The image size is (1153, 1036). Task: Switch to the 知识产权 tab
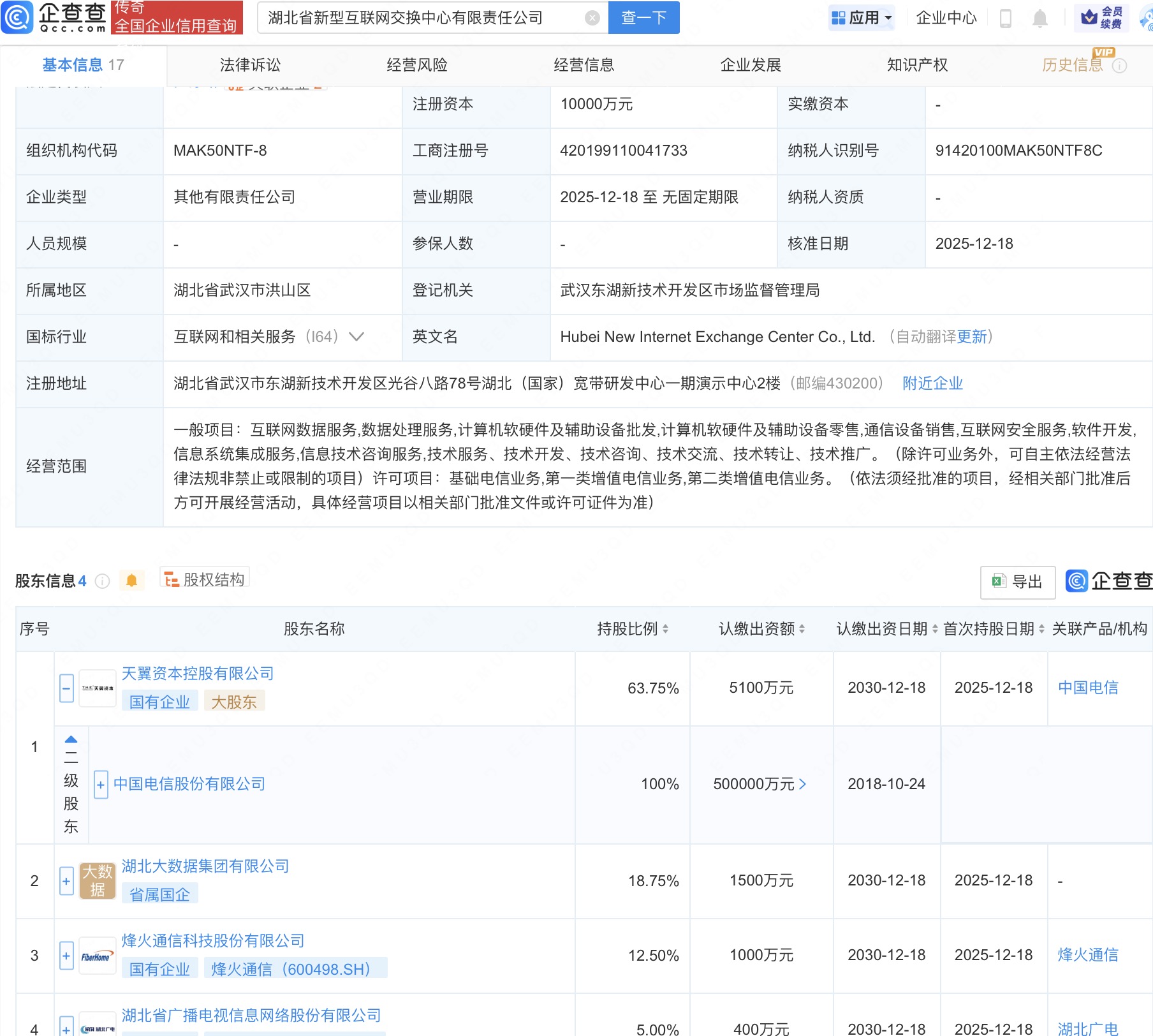(x=916, y=65)
